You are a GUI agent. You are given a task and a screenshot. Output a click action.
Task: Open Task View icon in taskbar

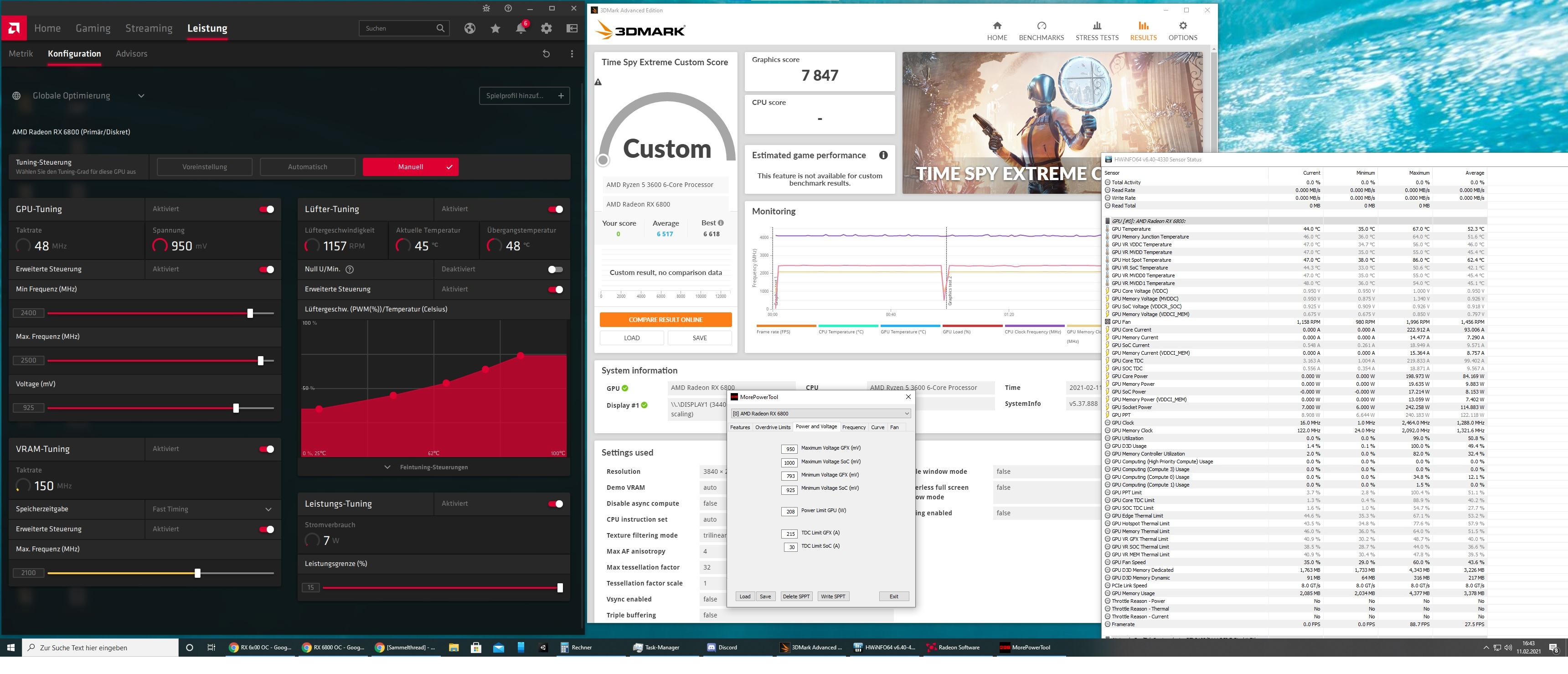click(211, 647)
